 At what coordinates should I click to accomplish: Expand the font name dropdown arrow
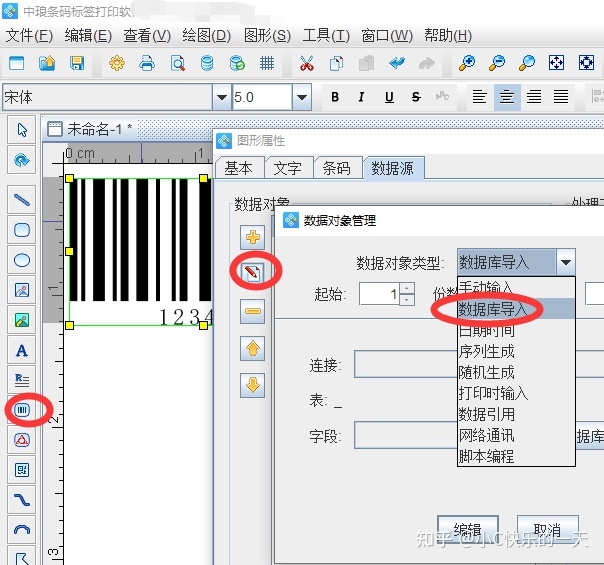[222, 97]
